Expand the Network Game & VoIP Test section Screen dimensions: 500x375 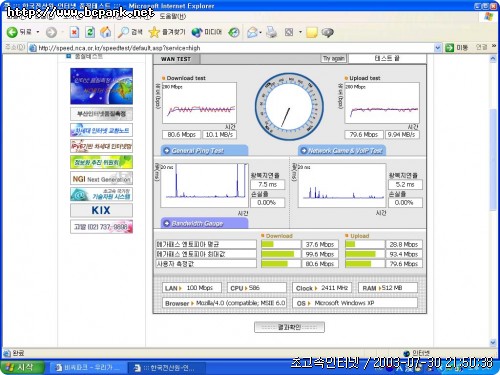click(x=342, y=151)
